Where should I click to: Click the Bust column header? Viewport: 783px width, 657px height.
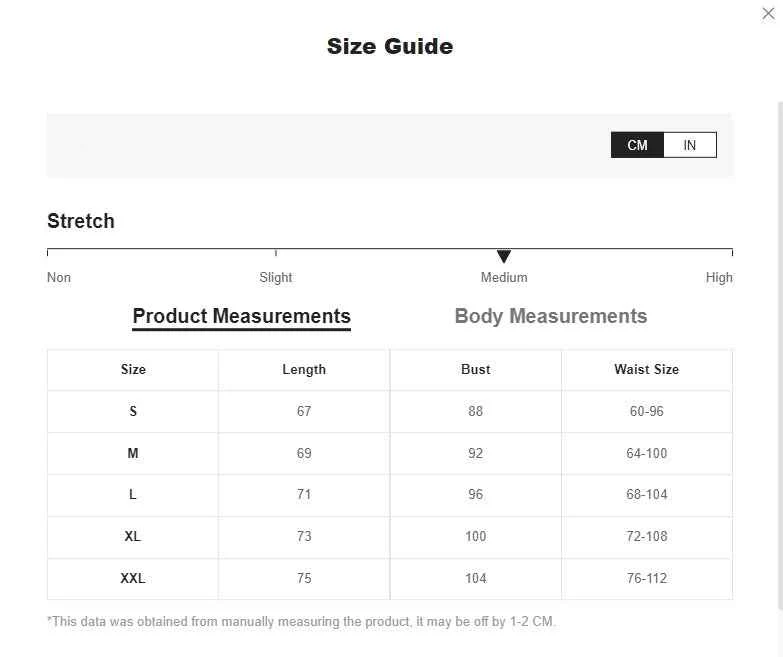point(475,370)
